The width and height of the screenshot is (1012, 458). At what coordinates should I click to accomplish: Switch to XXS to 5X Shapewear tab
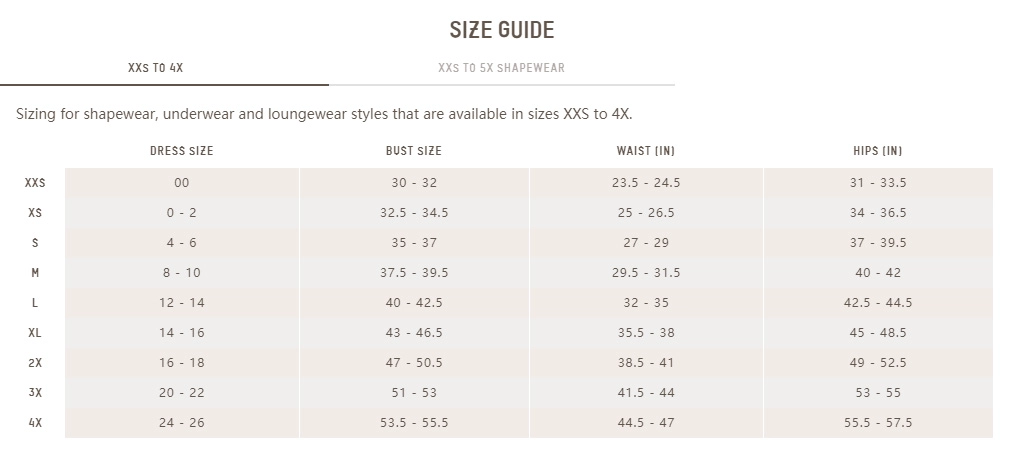501,68
